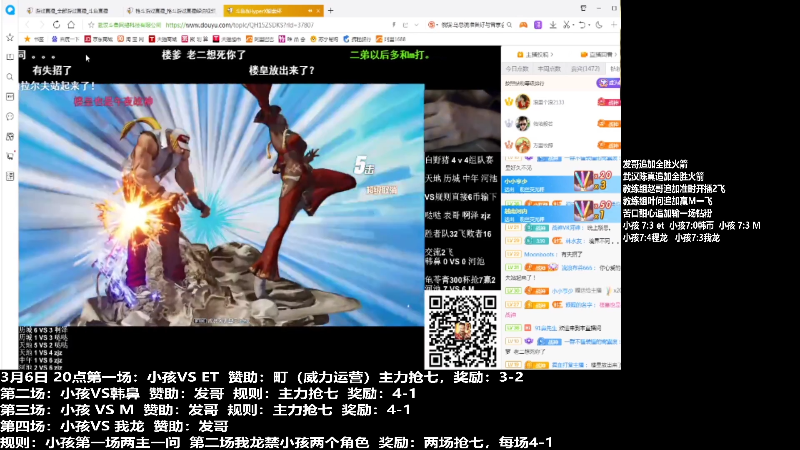
Task: Click the chat username 林水友
Action: point(573,241)
